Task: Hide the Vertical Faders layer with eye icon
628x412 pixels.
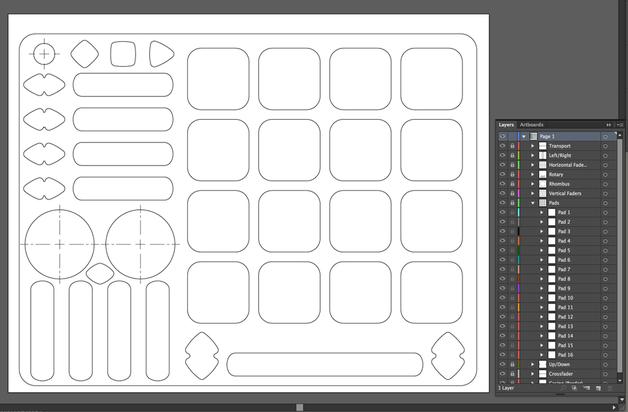Action: pos(503,194)
